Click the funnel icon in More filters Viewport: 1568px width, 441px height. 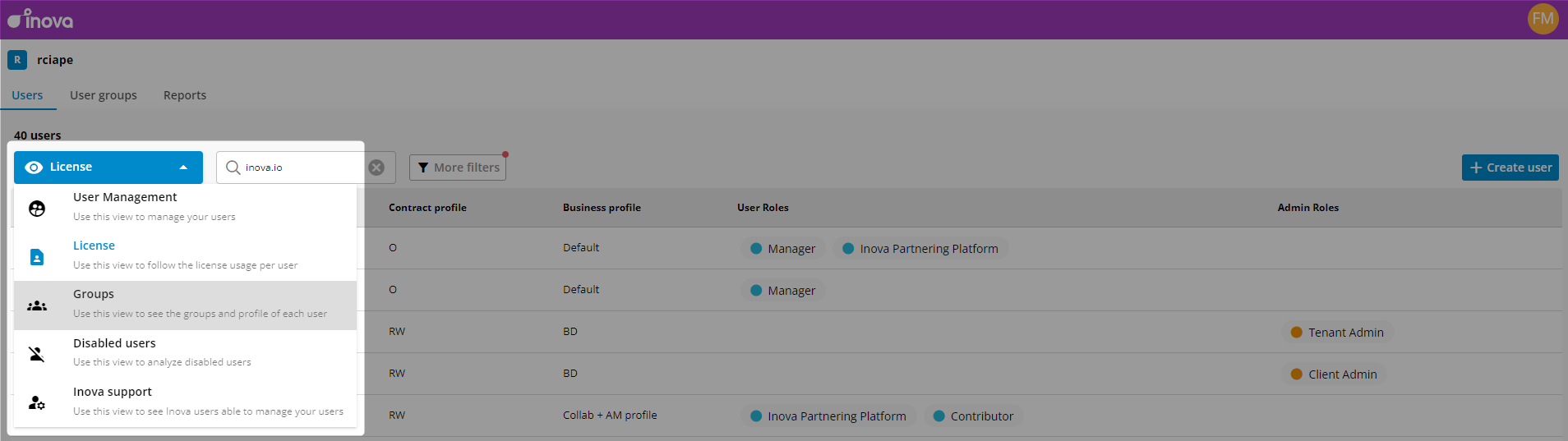[423, 168]
